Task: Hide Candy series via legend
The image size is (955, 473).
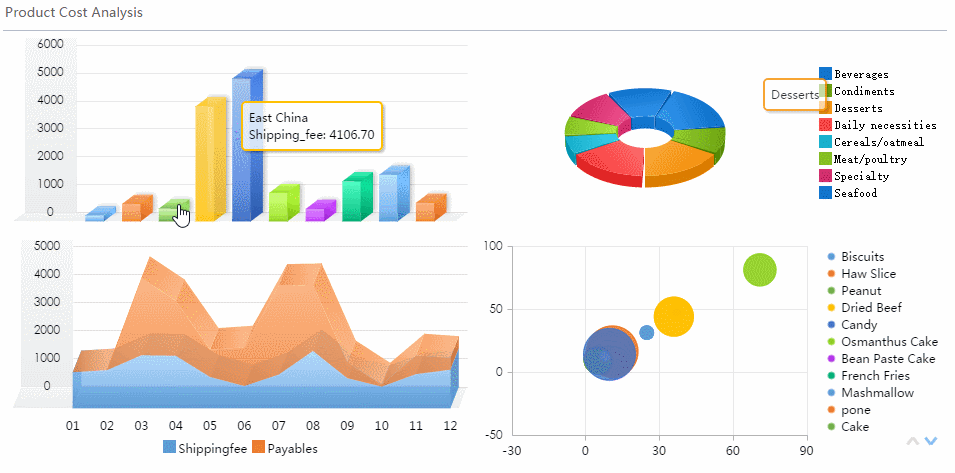Action: (858, 325)
